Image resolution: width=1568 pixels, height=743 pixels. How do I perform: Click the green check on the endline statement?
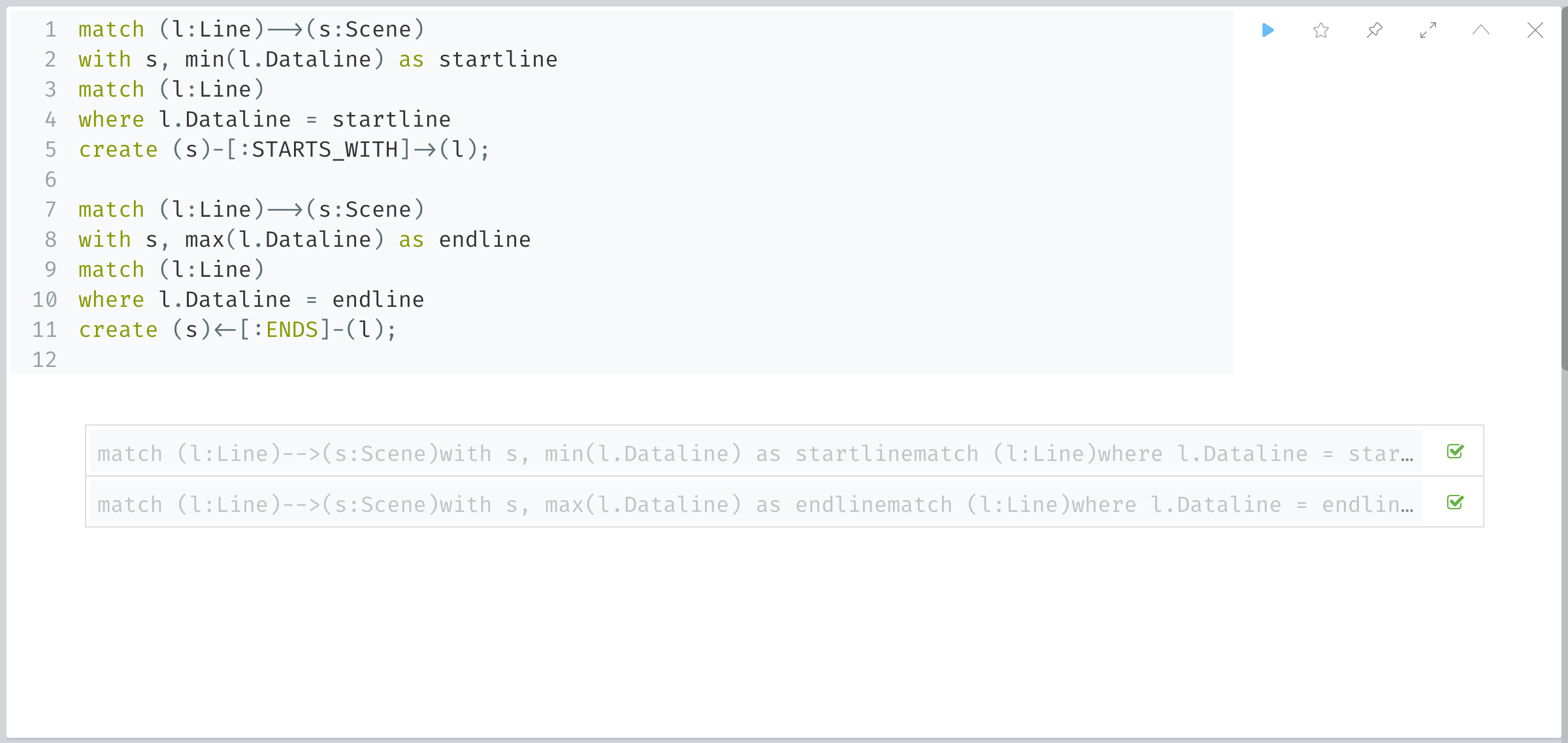tap(1455, 502)
